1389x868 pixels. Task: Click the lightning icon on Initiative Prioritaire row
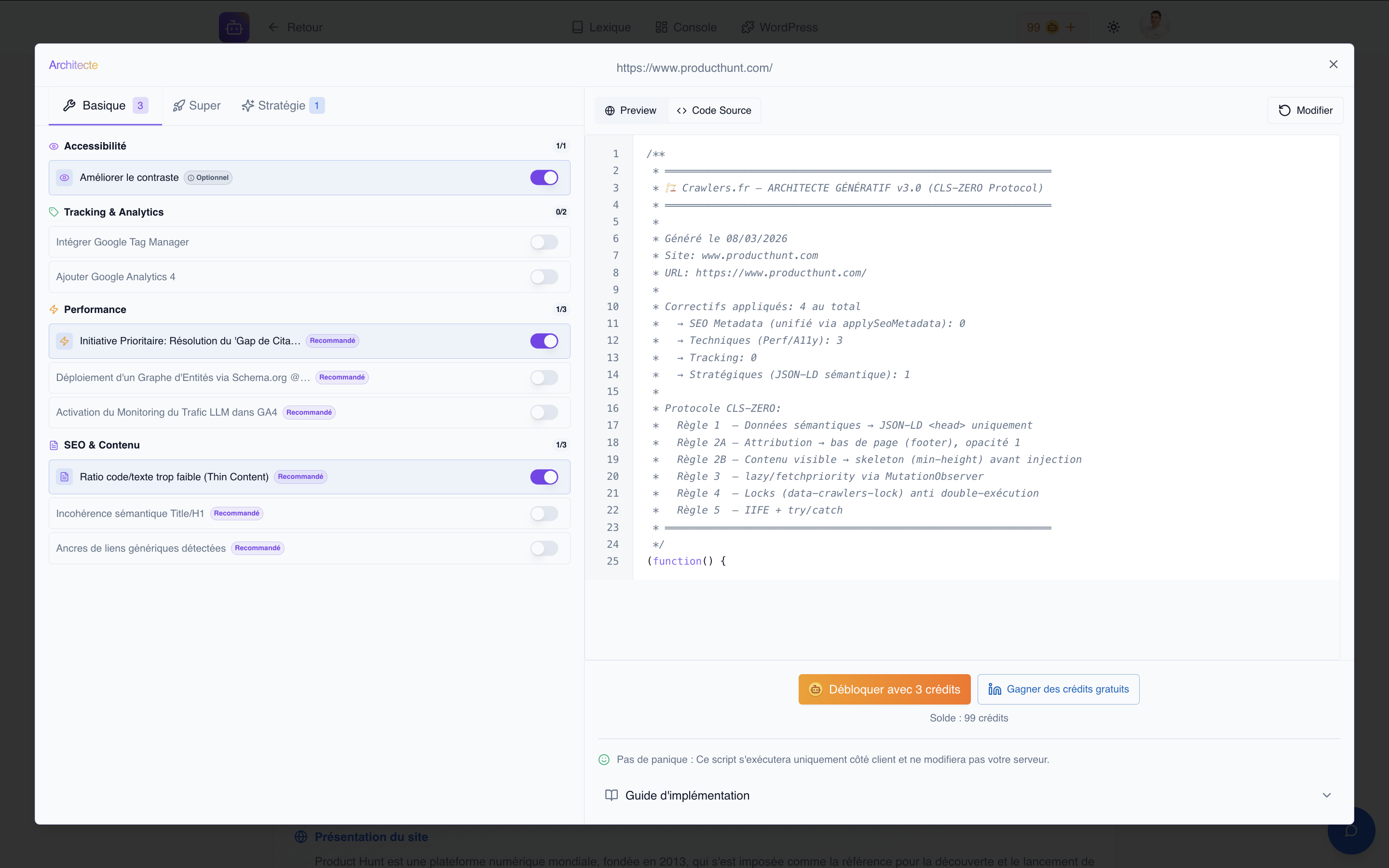[64, 341]
